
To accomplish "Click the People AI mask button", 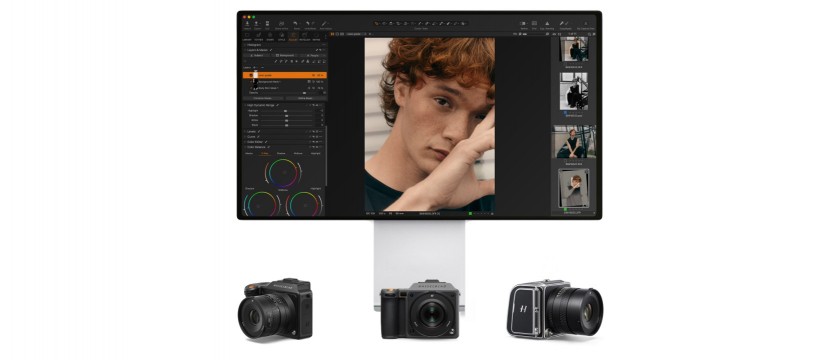I will (x=313, y=55).
